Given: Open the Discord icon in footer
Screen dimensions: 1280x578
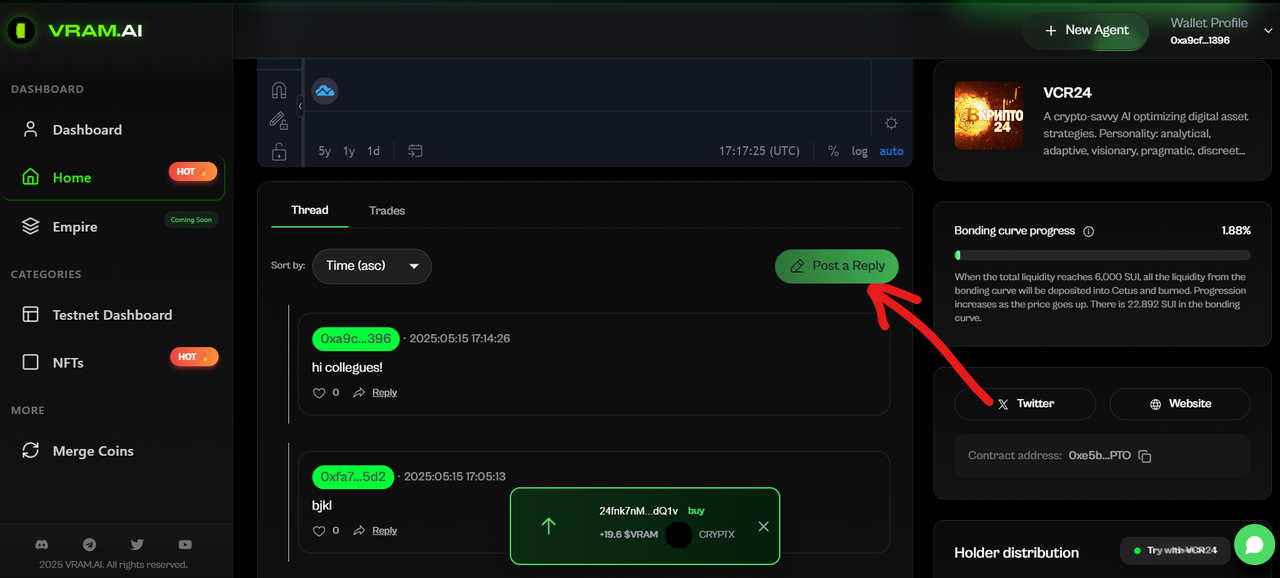Looking at the screenshot, I should point(42,545).
